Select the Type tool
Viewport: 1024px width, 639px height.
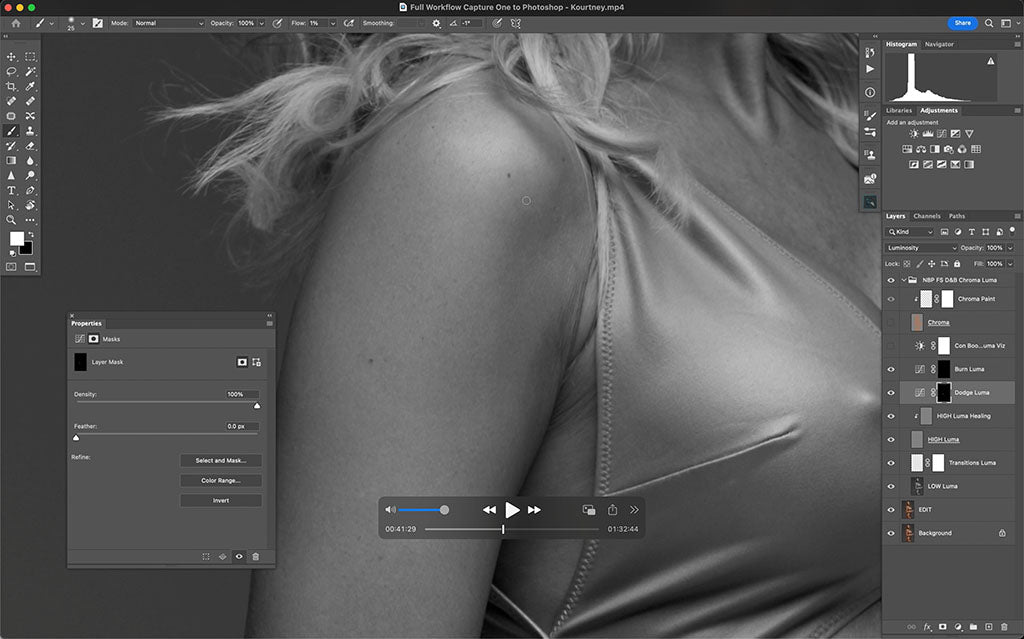[x=12, y=190]
